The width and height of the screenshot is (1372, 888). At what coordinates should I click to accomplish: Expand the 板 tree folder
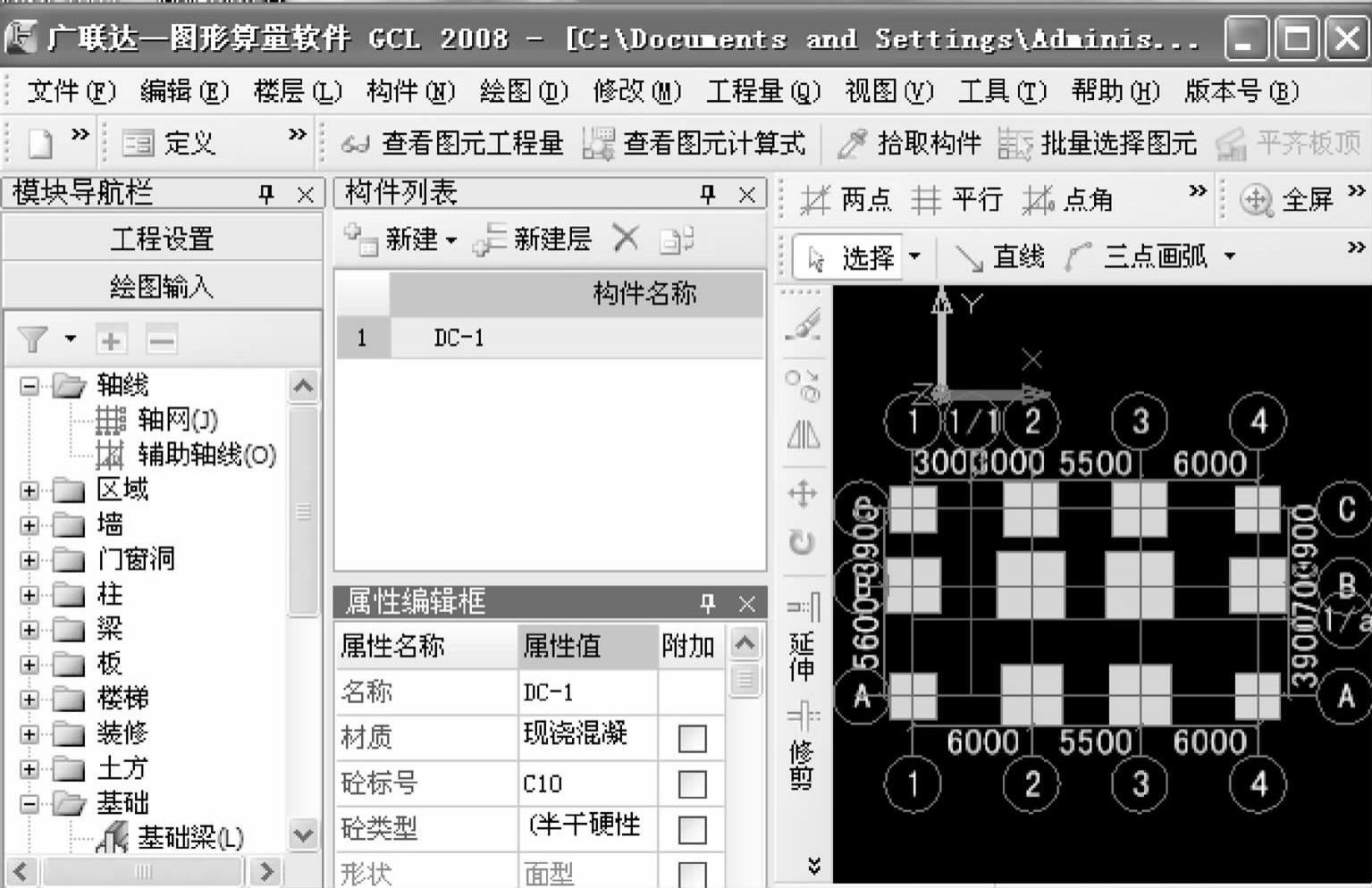[x=29, y=665]
